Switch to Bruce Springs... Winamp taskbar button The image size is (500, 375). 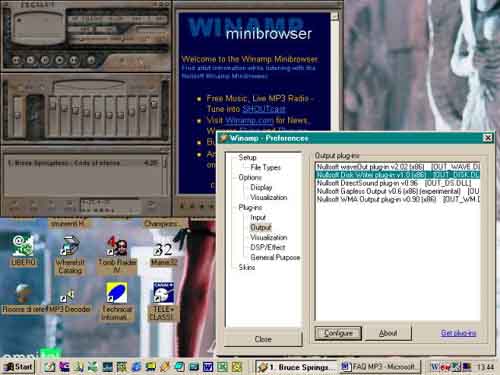296,367
